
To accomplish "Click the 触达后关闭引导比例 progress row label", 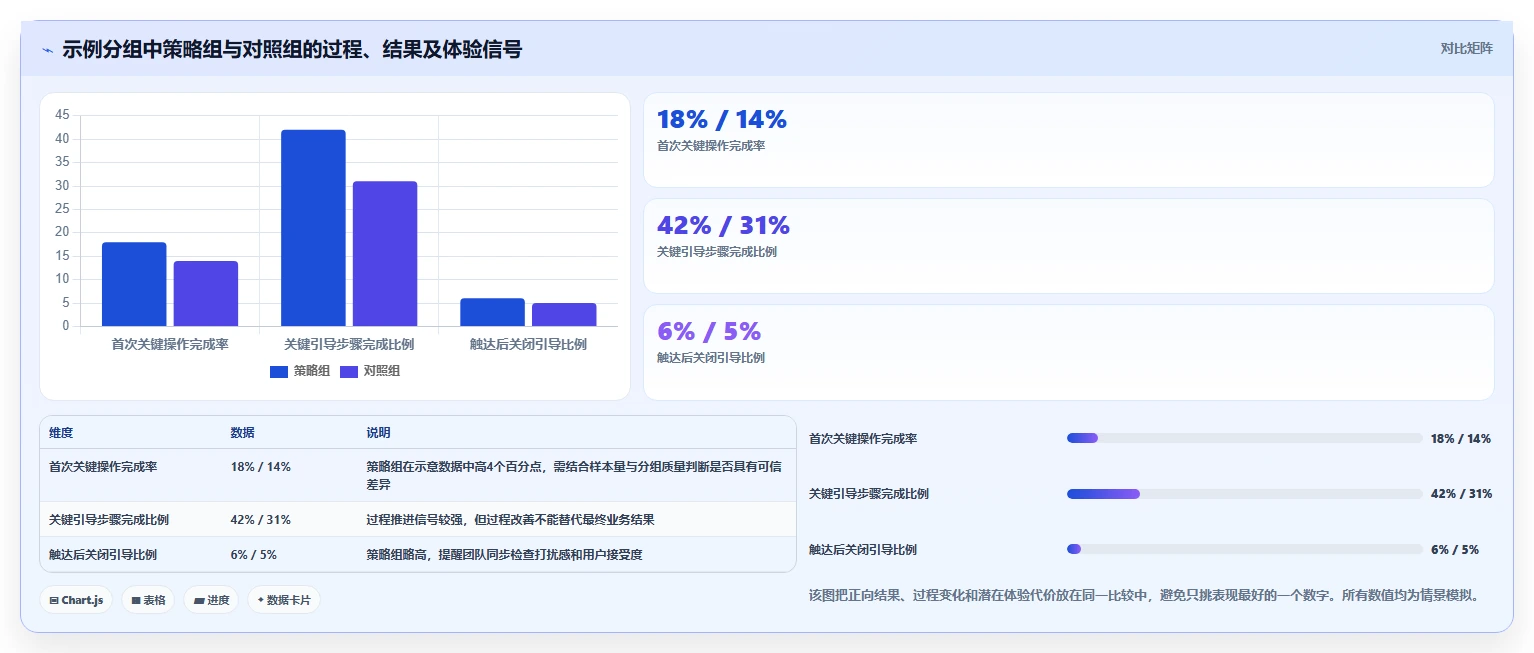I will [x=863, y=549].
